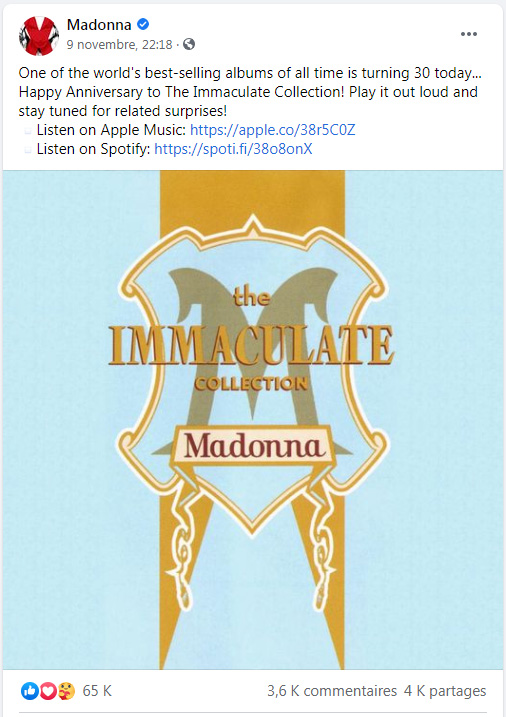Click the blue Like reaction icon
The height and width of the screenshot is (717, 506).
(30, 691)
